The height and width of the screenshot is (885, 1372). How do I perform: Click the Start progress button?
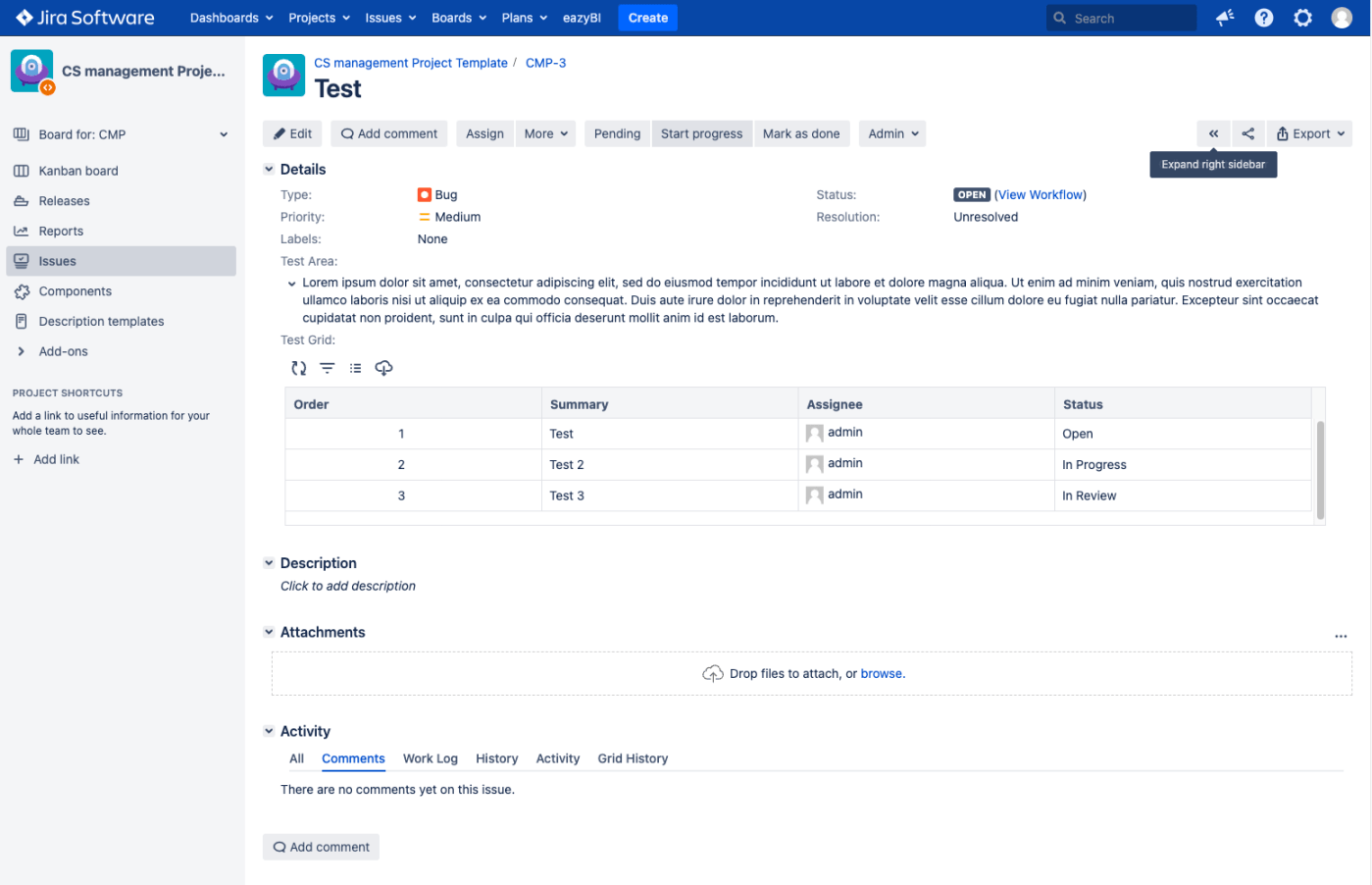(x=701, y=133)
